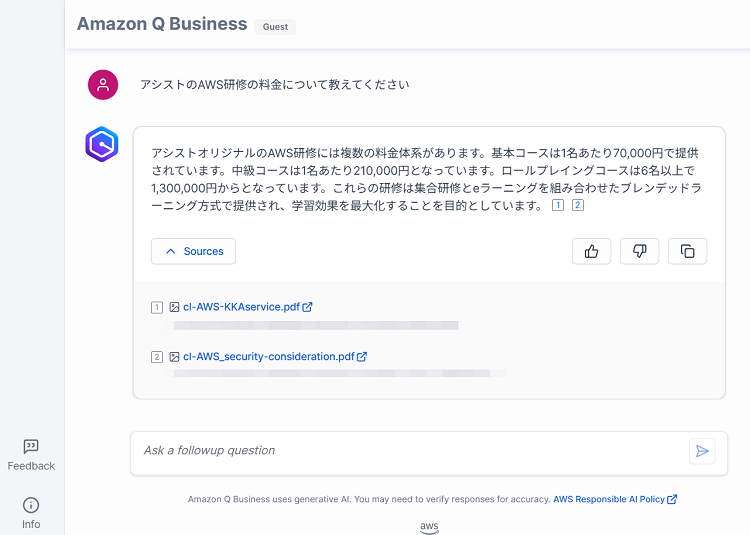Image resolution: width=750 pixels, height=535 pixels.
Task: Open Info from the sidebar
Action: pyautogui.click(x=31, y=513)
